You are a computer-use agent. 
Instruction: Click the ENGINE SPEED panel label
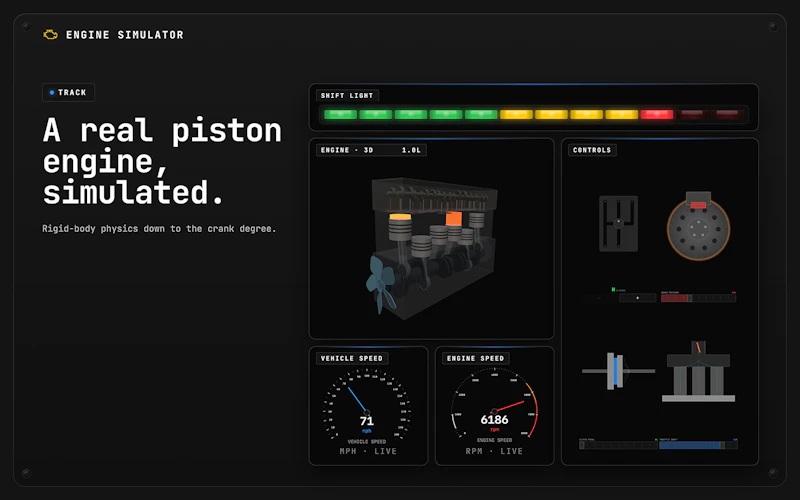pyautogui.click(x=476, y=358)
